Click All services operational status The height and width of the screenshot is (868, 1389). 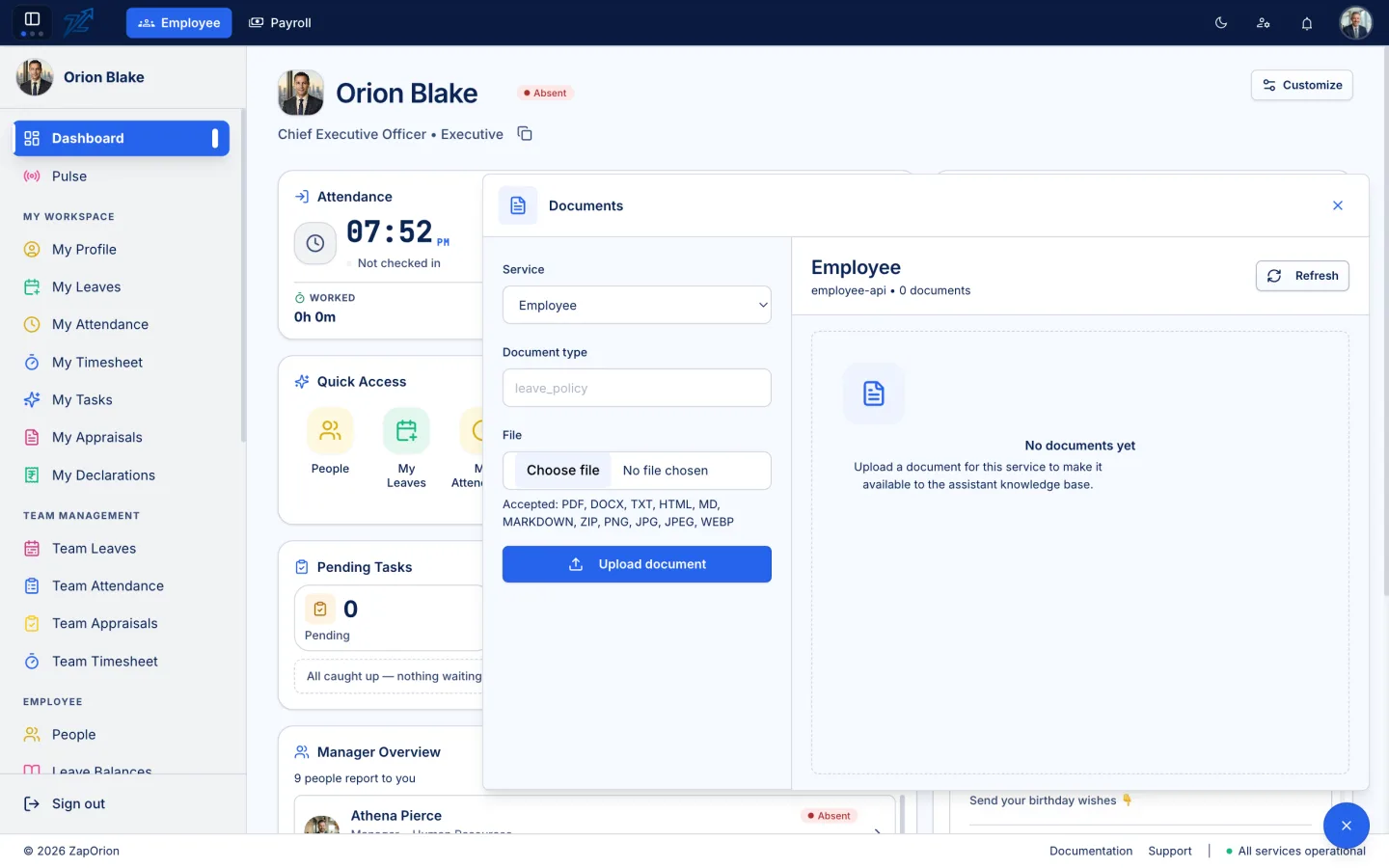pyautogui.click(x=1295, y=851)
